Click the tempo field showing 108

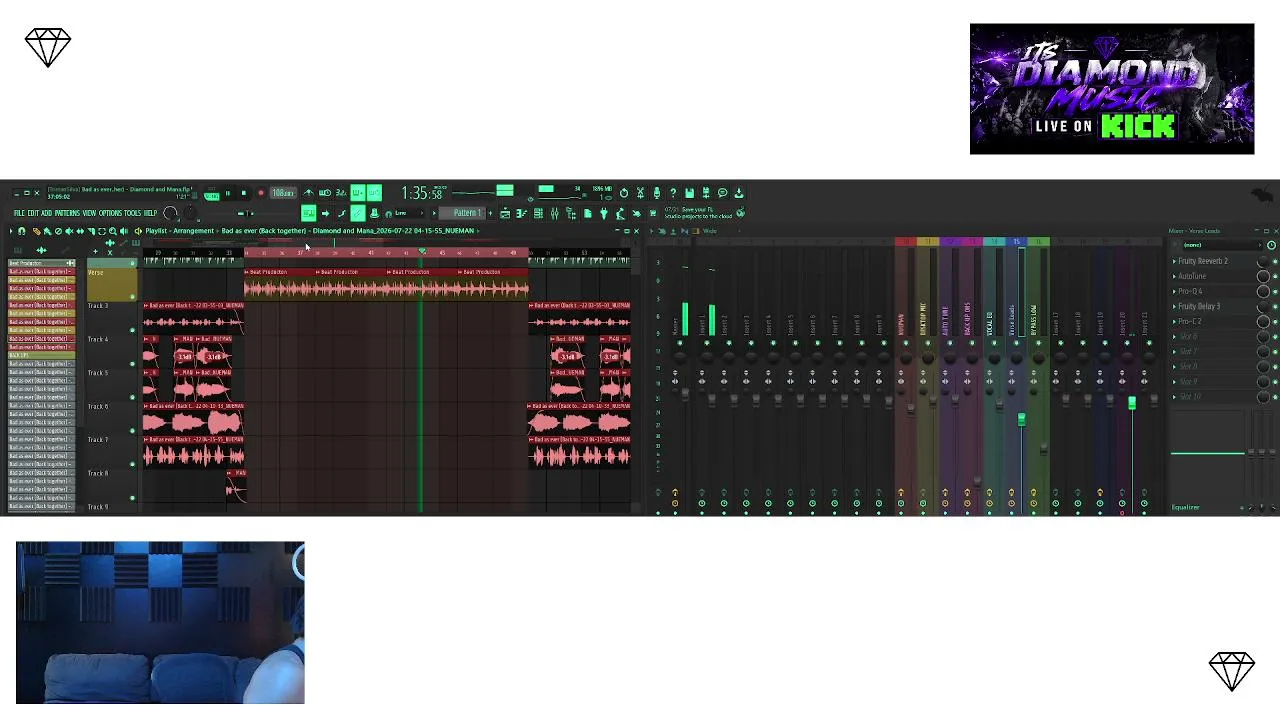tap(283, 193)
